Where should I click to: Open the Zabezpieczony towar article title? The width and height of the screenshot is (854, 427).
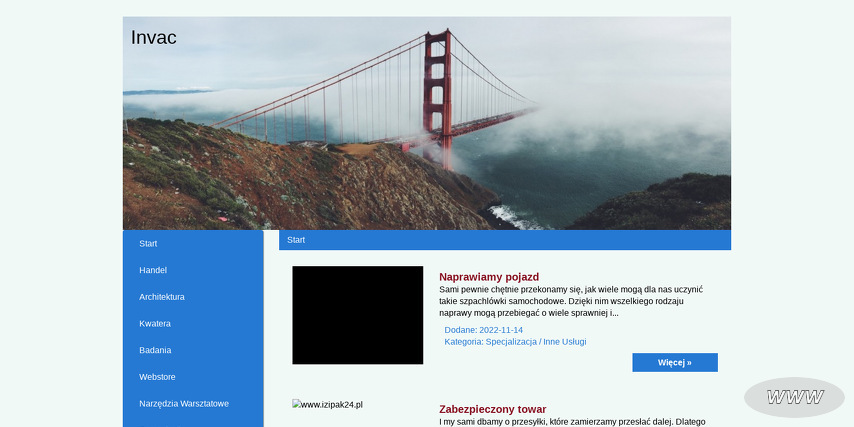(x=492, y=409)
